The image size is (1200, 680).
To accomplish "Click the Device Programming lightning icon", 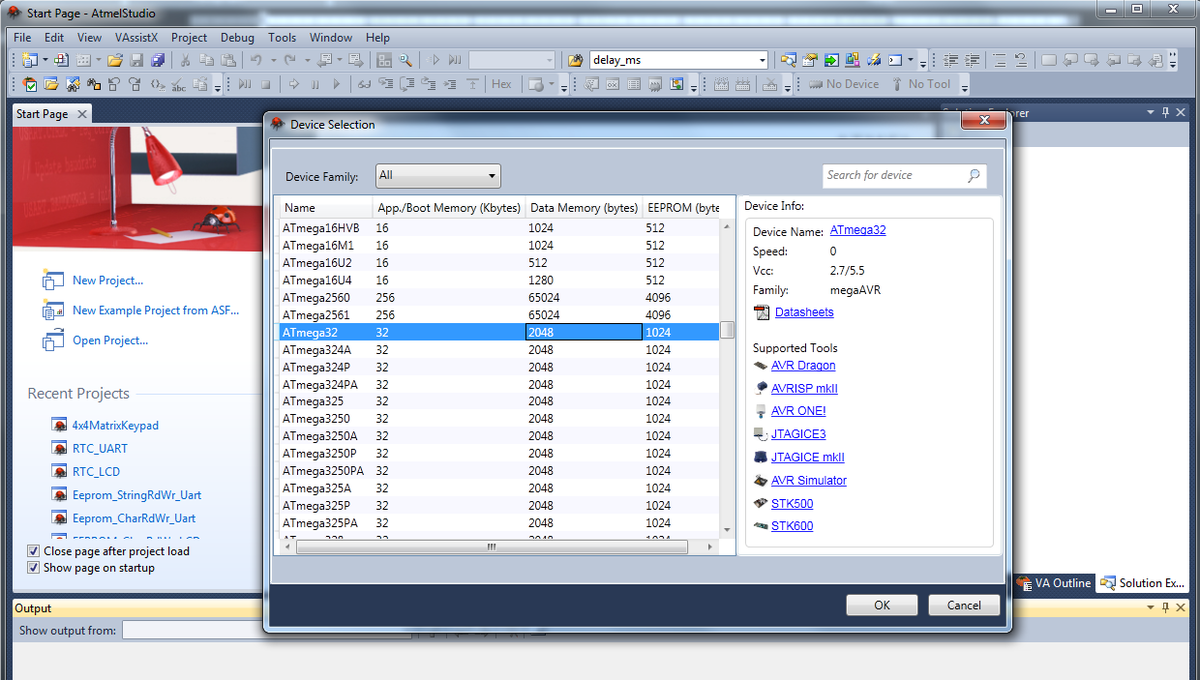I will 874,60.
